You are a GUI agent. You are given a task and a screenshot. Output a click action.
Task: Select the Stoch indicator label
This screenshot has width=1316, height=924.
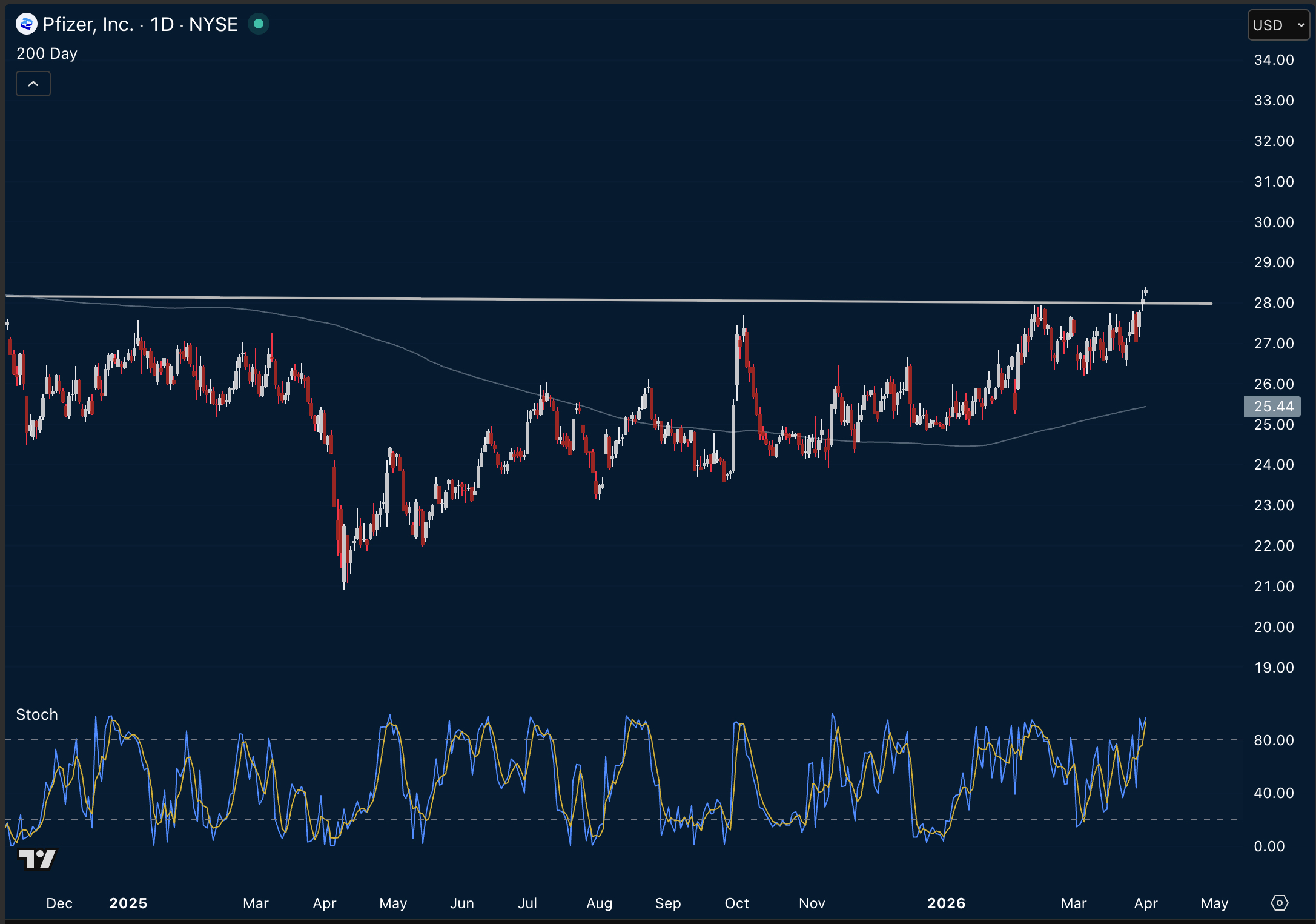click(37, 714)
